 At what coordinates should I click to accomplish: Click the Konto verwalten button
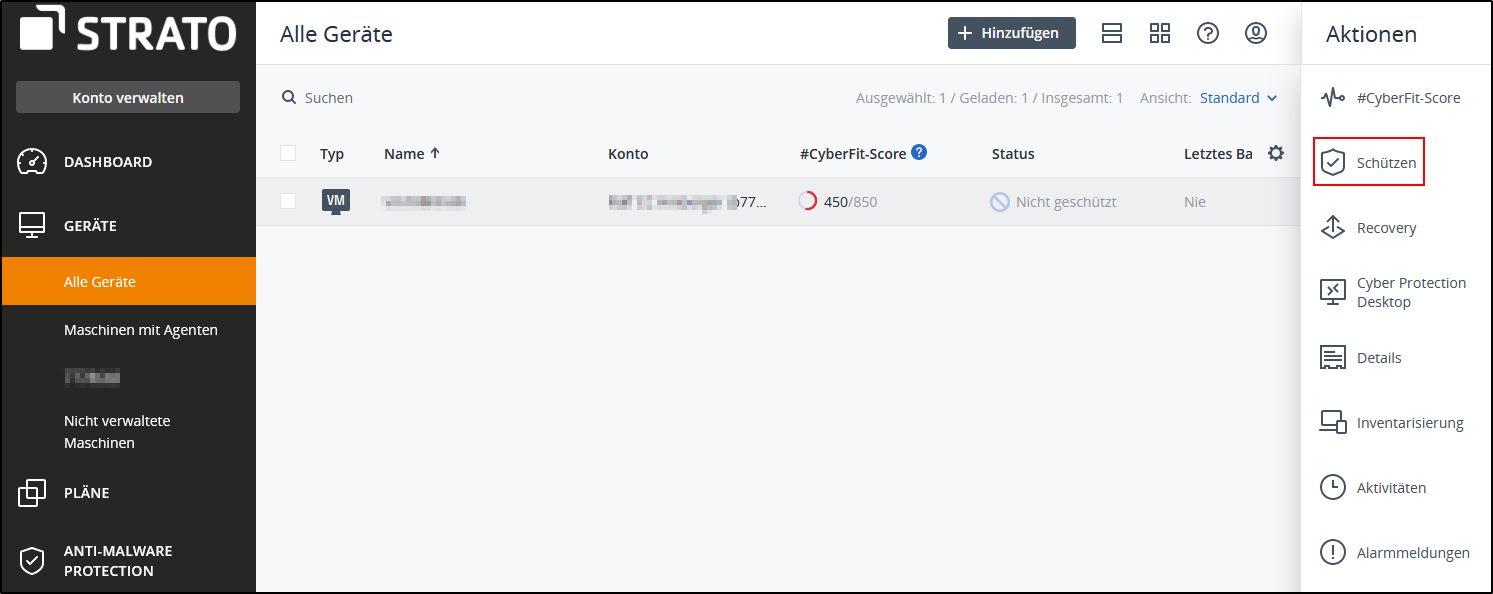[x=128, y=98]
